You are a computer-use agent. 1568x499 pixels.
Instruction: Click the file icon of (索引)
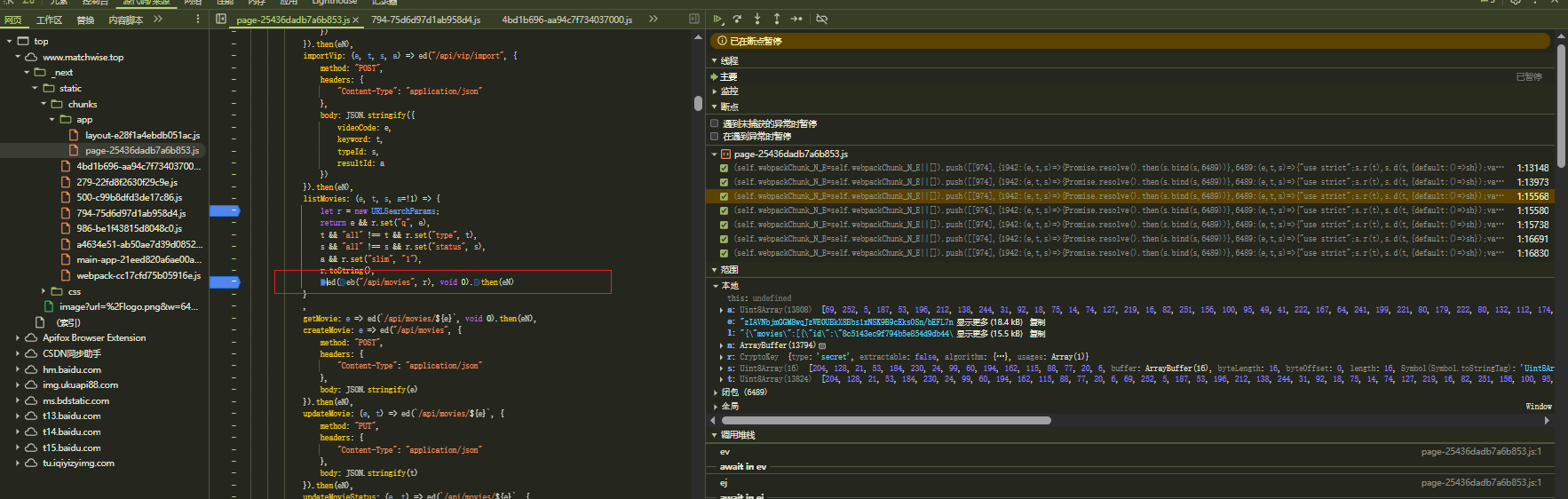pyautogui.click(x=40, y=322)
